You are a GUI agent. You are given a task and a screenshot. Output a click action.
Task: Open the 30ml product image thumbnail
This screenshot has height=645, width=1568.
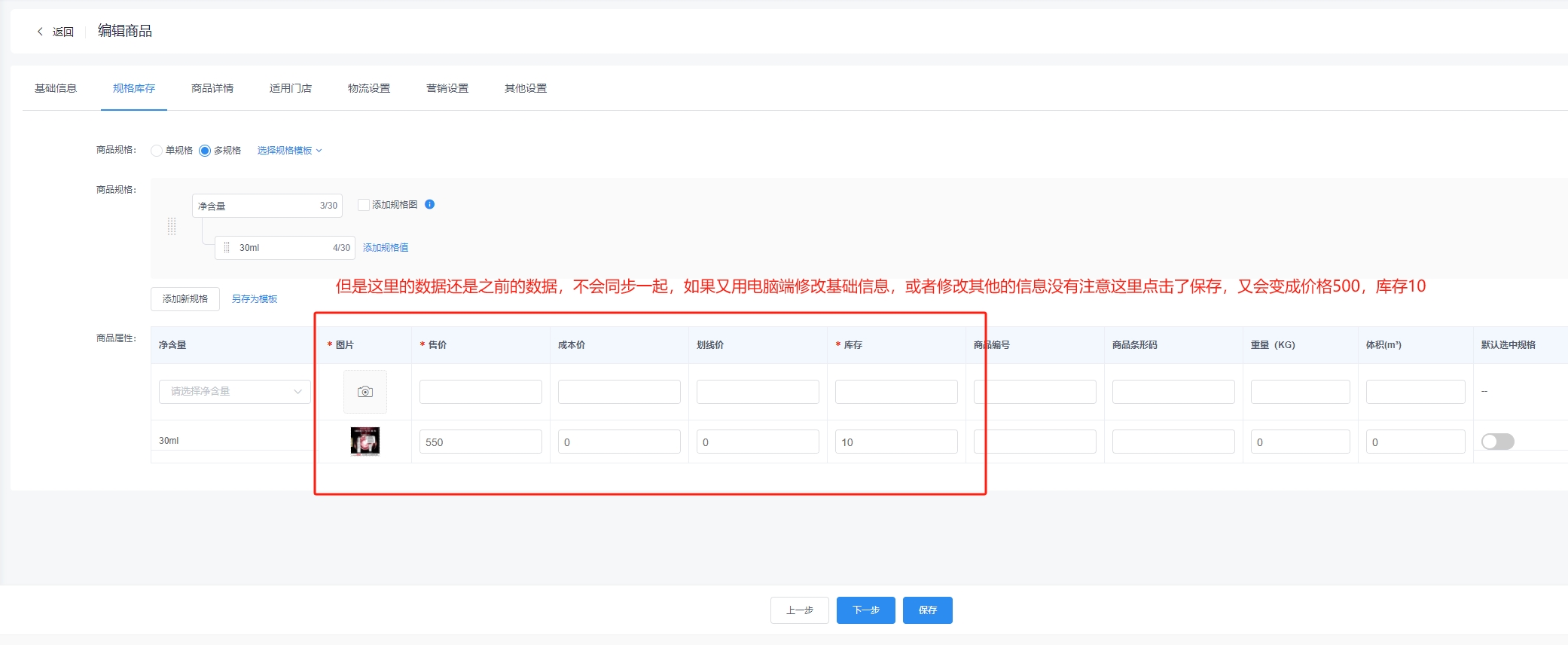[x=365, y=442]
